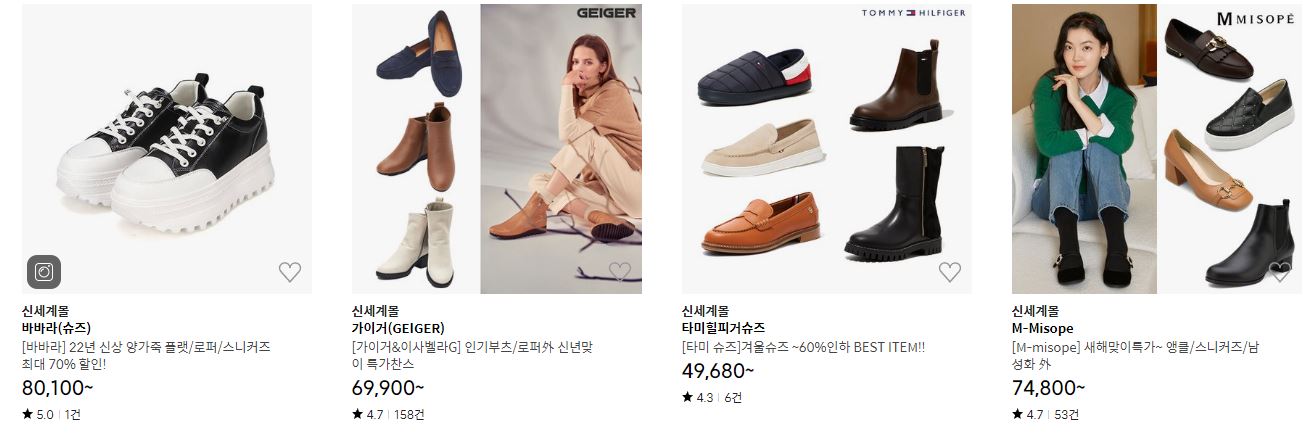Open Tommy Hilfiger winter shoes image
The width and height of the screenshot is (1307, 446).
pyautogui.click(x=827, y=149)
